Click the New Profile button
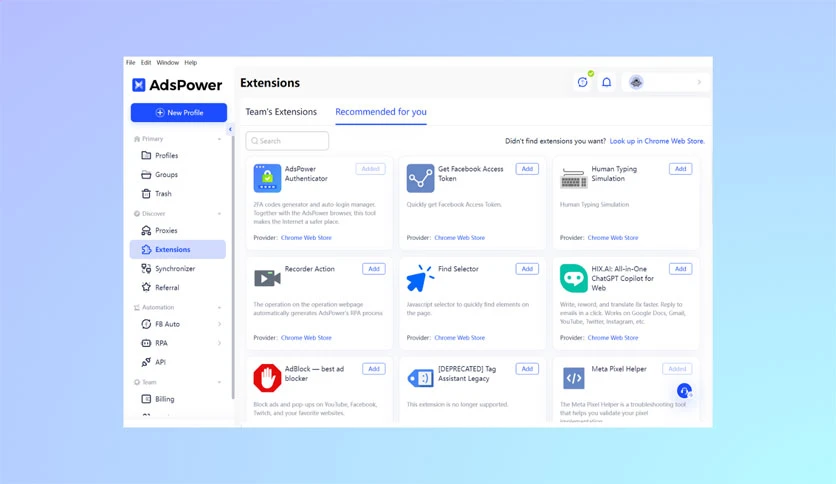Viewport: 836px width, 484px height. point(179,112)
